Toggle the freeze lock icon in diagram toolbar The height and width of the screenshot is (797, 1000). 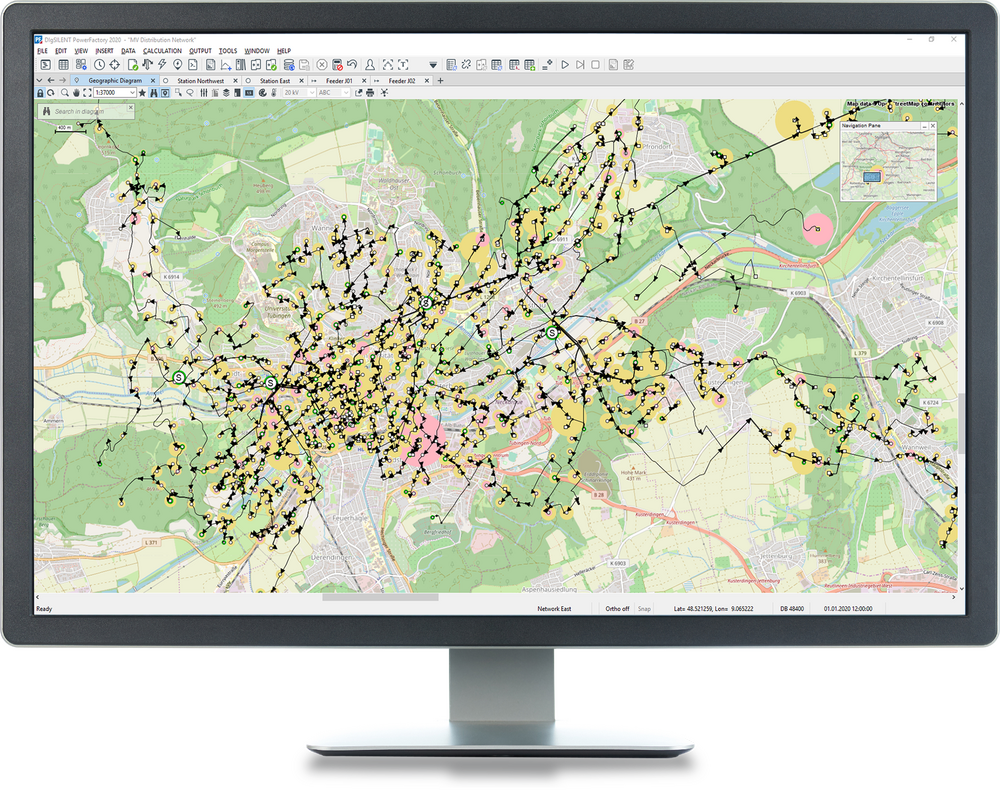click(40, 93)
